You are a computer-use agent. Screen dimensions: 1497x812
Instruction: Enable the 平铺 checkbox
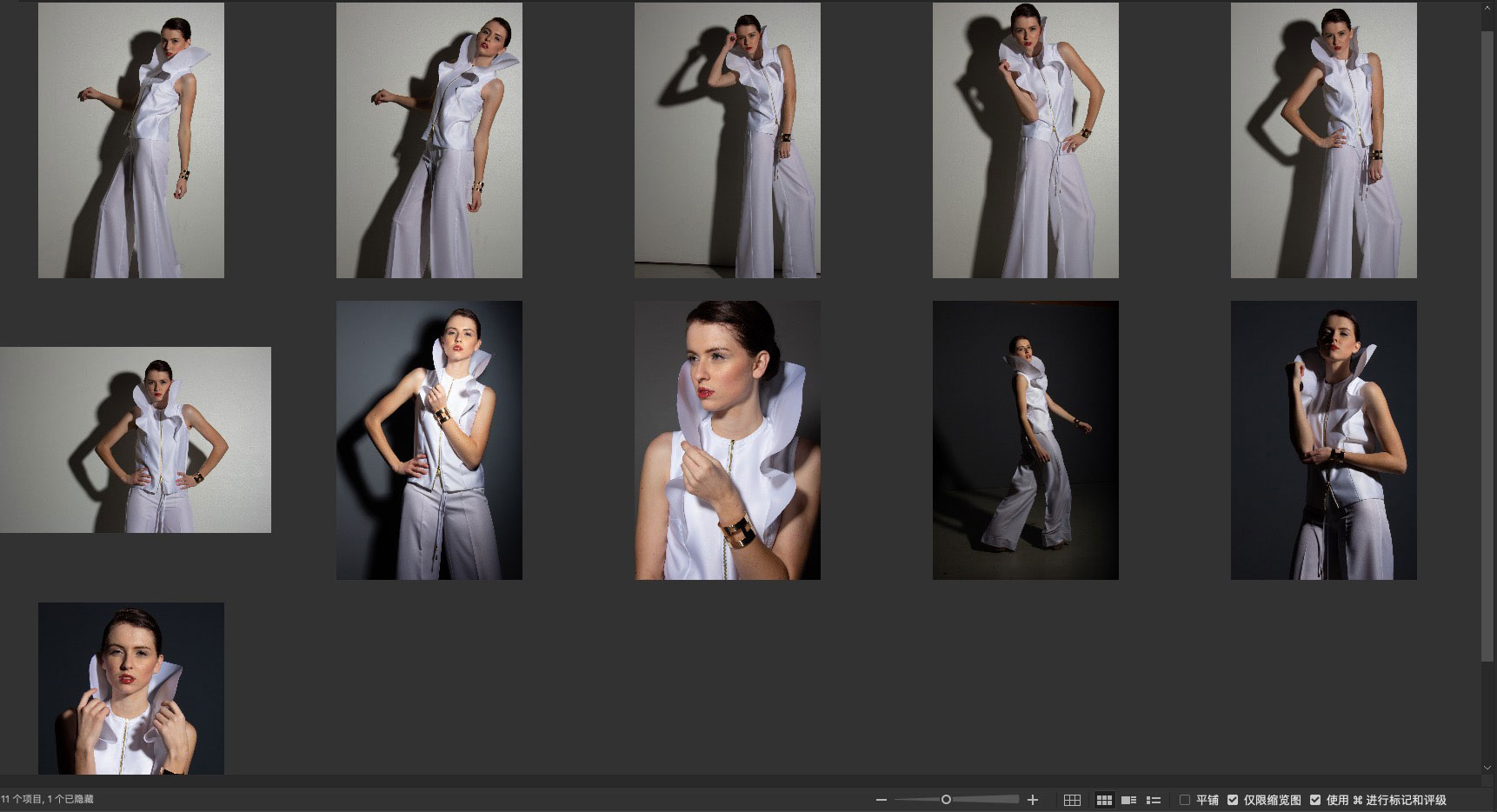tap(1184, 800)
